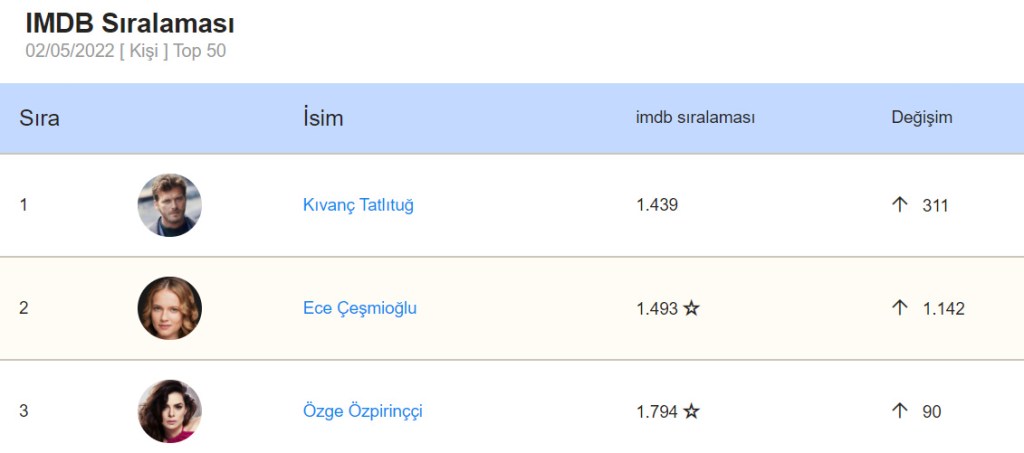Click the up arrow beside 1.142

point(899,308)
